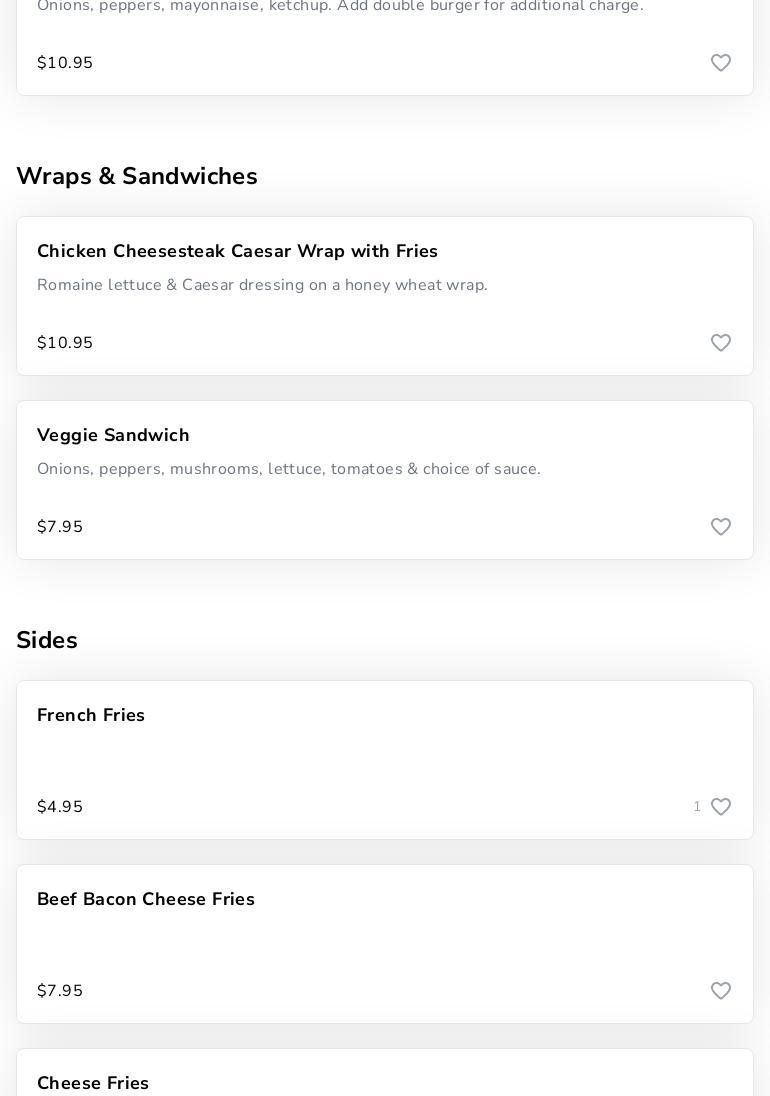Favorite the Chicken Cheesesteak Caesar Wrap
Screen dimensions: 770x1096
721,343
